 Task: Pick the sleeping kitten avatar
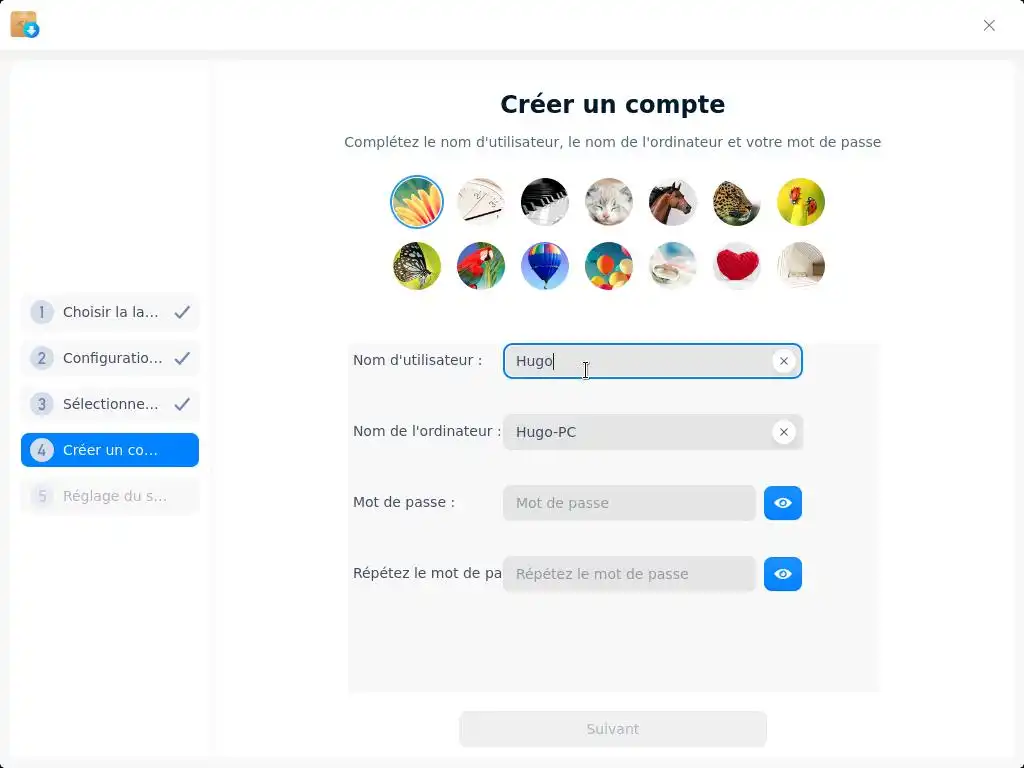pyautogui.click(x=609, y=202)
